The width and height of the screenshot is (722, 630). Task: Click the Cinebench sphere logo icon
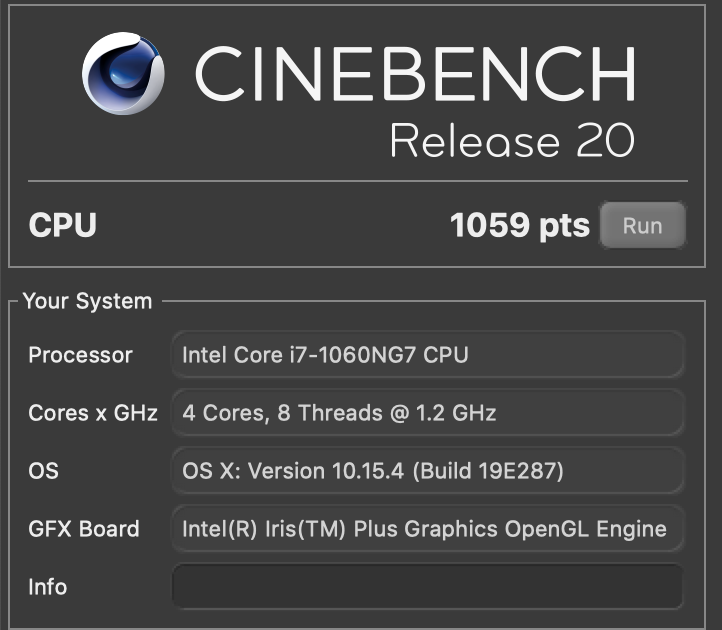[x=123, y=73]
